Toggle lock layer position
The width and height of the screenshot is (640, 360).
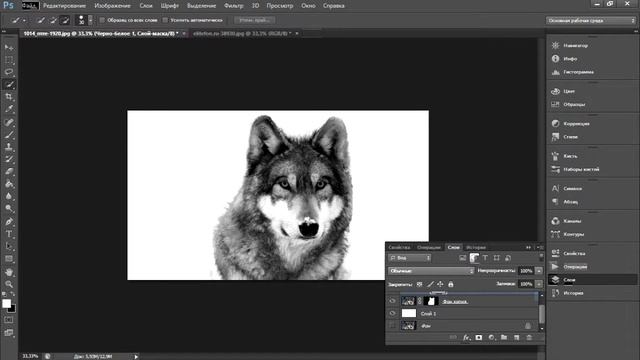point(440,284)
